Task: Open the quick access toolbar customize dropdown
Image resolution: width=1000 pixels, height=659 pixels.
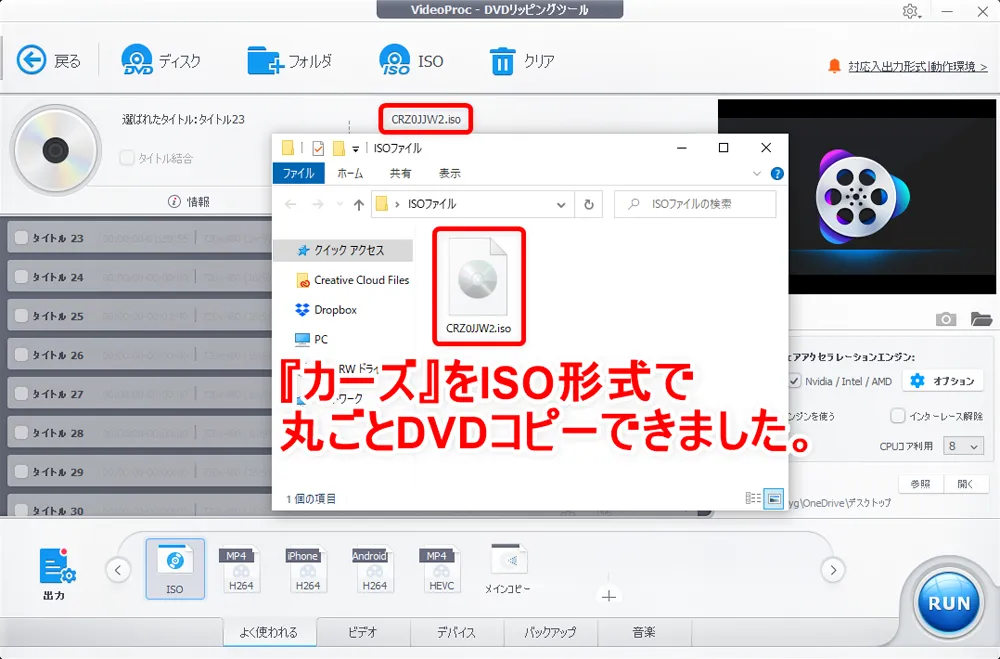Action: coord(355,149)
